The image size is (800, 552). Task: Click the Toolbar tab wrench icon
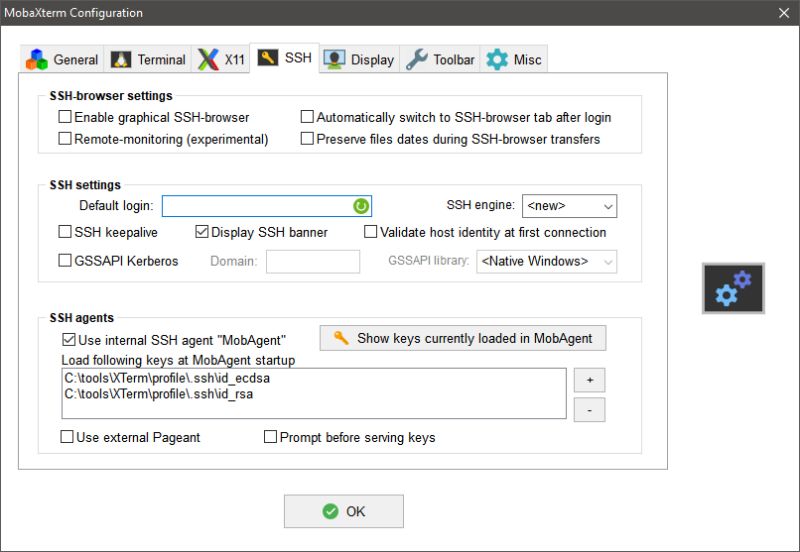coord(417,59)
